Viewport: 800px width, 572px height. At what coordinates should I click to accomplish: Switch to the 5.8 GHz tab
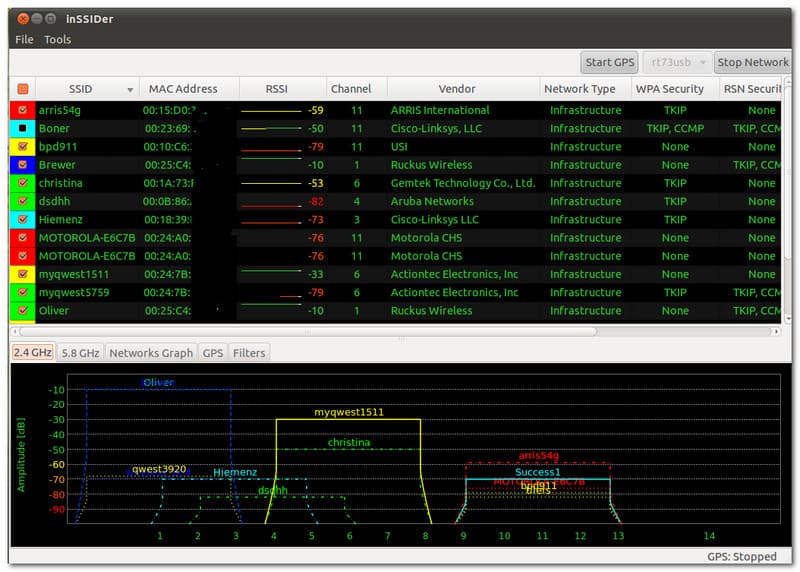point(80,353)
